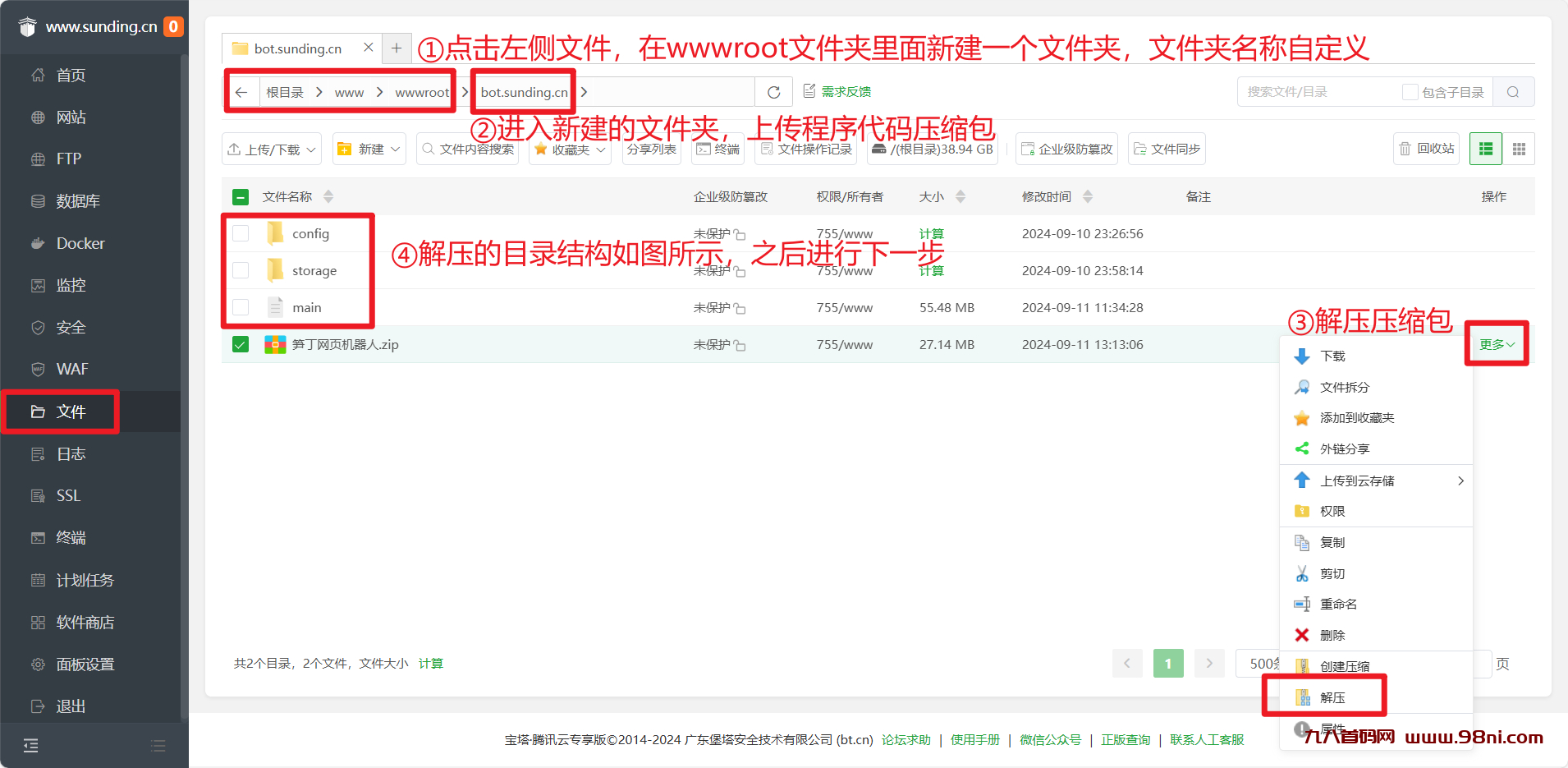Screen dimensions: 1568x768
Task: Switch to list view layout
Action: point(1486,149)
